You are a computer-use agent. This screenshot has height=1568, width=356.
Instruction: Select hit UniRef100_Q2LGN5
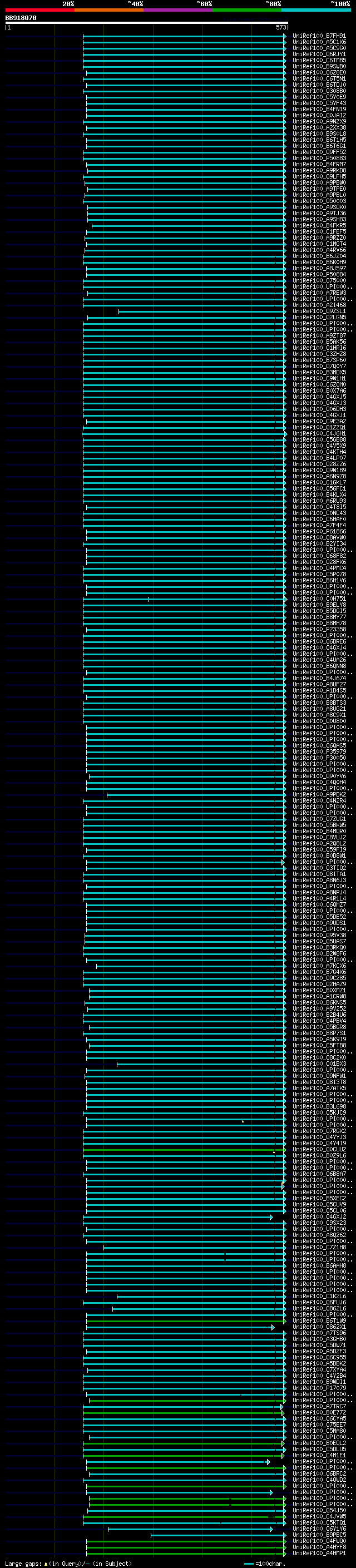319,318
